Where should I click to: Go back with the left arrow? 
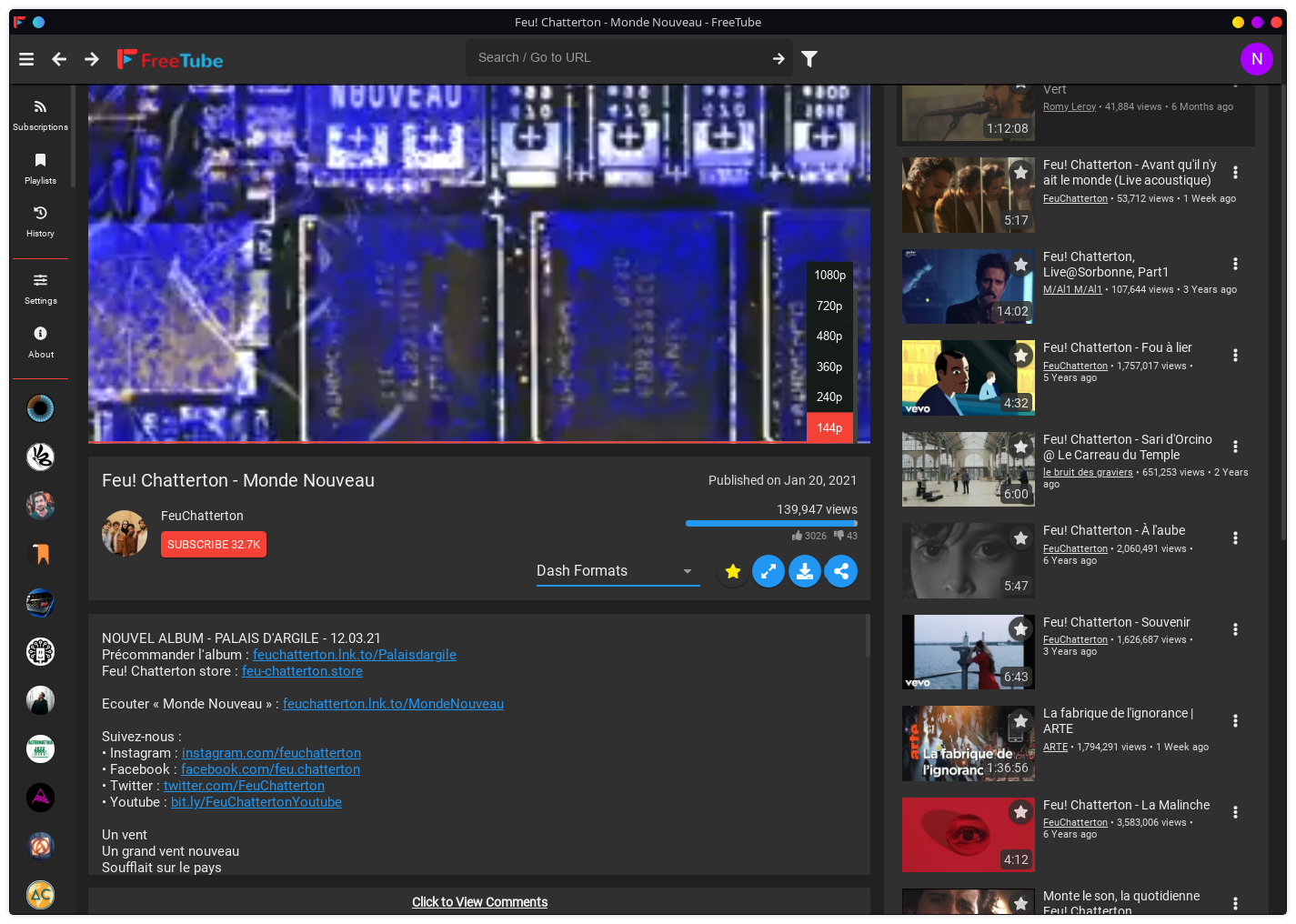pyautogui.click(x=59, y=59)
